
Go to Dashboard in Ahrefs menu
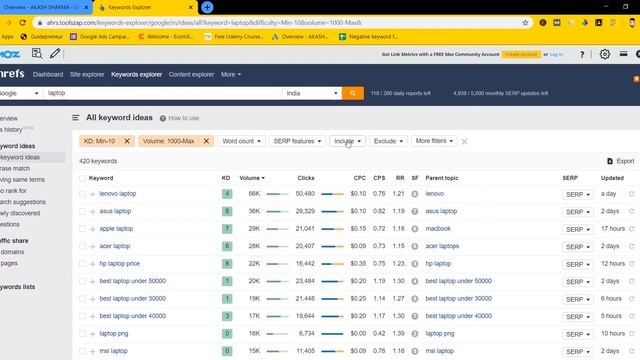pos(48,75)
